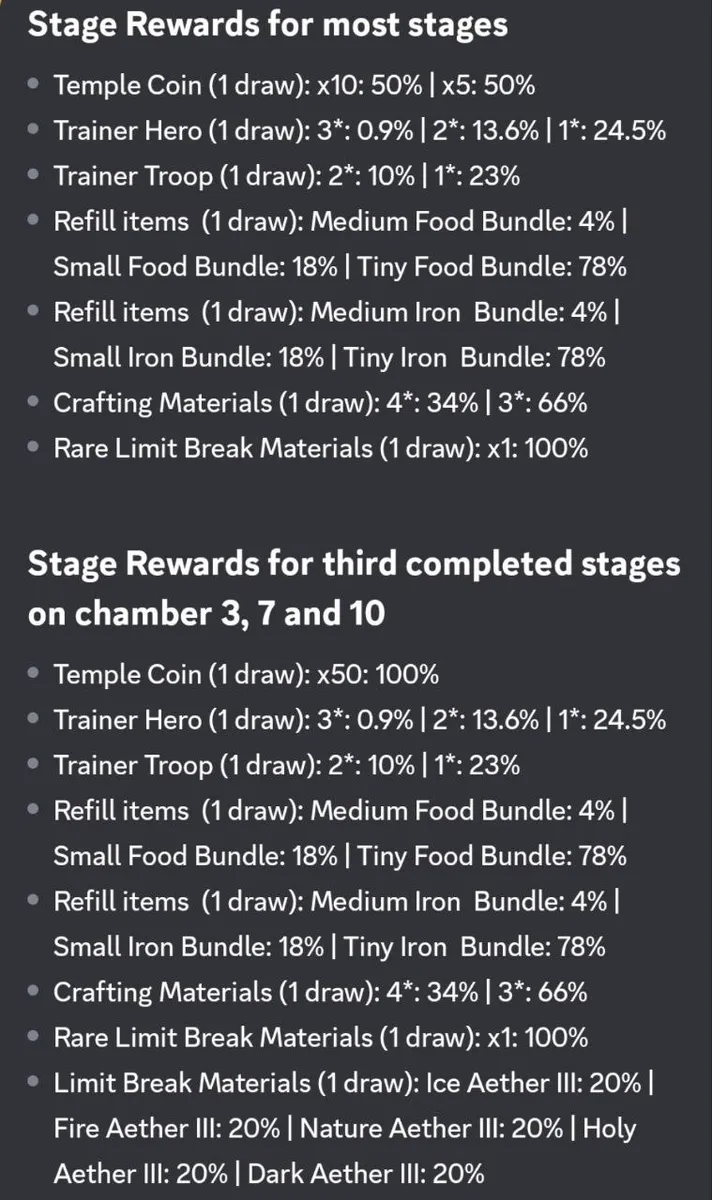Click the 'Stage Rewards for most stages' heading
This screenshot has height=1200, width=712.
[268, 24]
